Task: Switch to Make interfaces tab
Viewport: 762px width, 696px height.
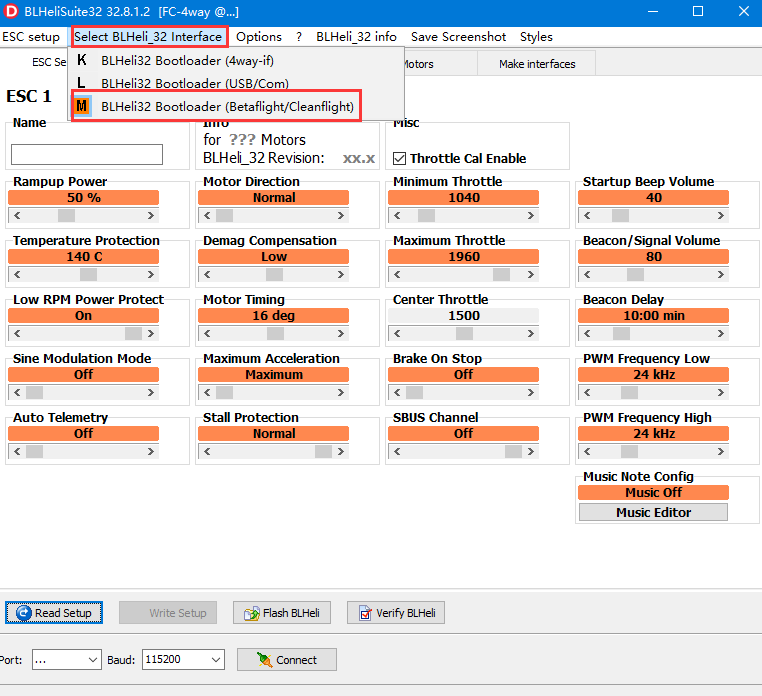Action: [537, 64]
